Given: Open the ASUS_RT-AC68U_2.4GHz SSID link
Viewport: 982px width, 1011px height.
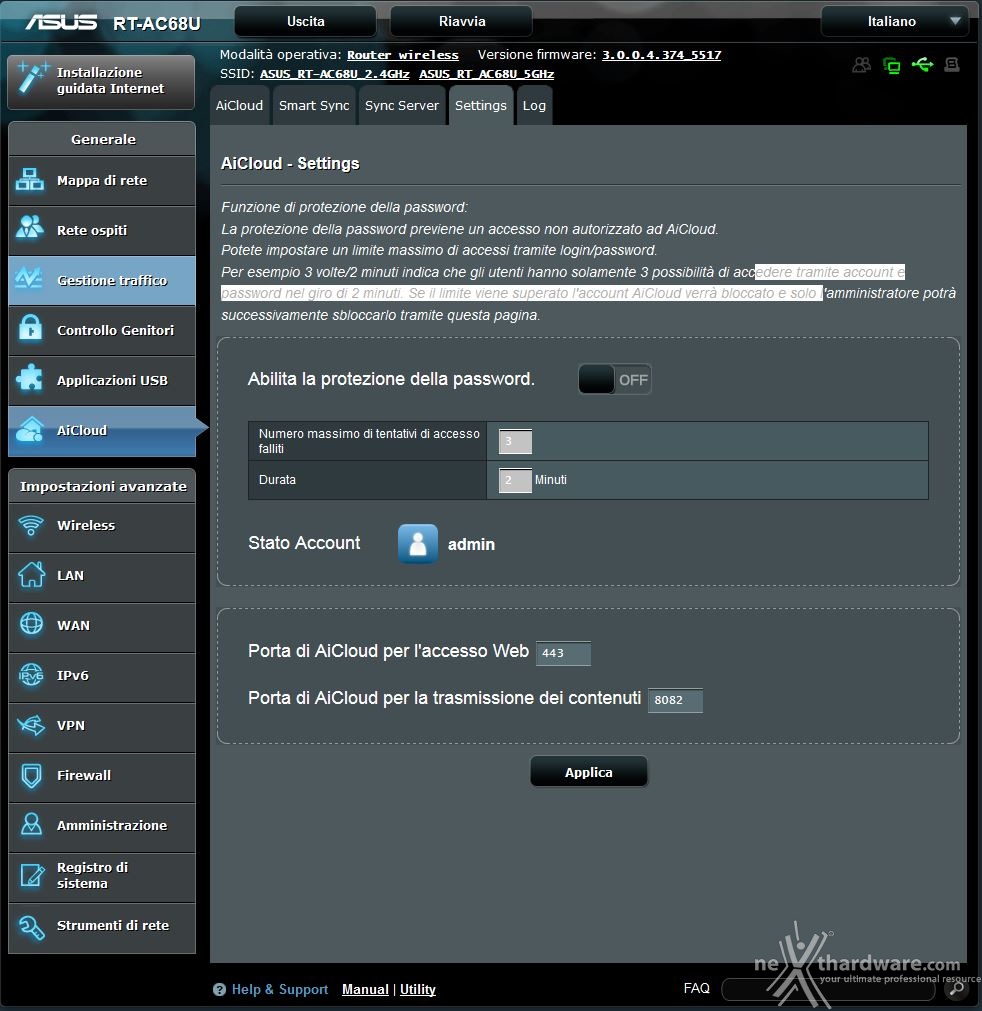Looking at the screenshot, I should tap(335, 74).
